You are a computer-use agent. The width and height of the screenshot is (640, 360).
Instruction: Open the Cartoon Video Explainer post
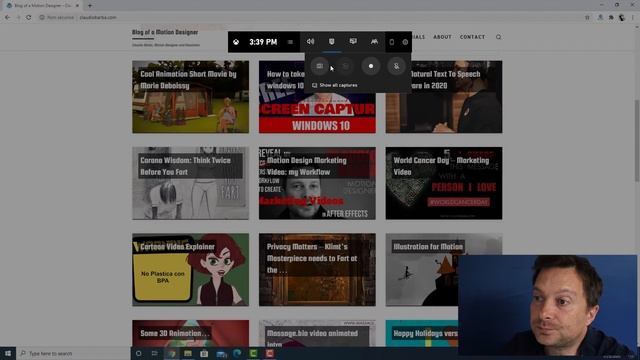190,270
